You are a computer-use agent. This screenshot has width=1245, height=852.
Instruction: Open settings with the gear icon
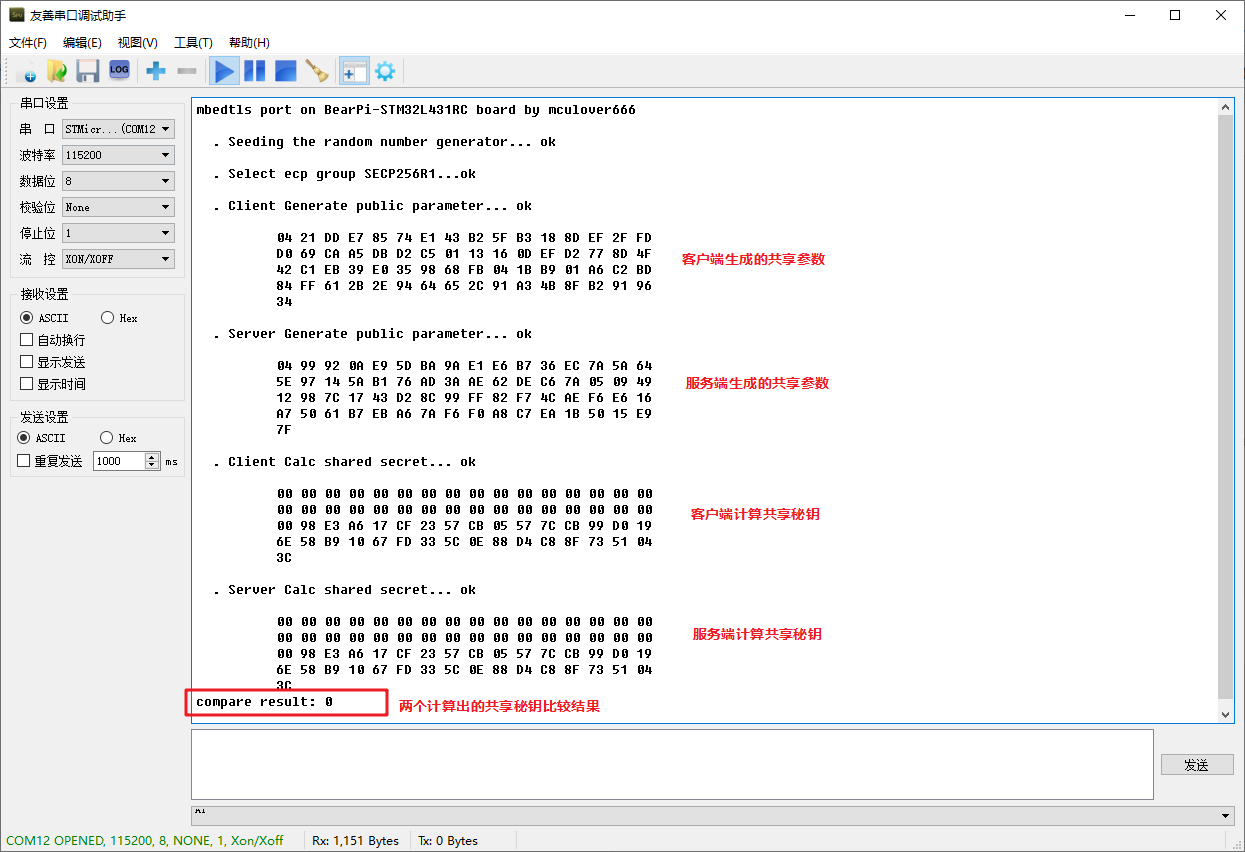click(386, 70)
